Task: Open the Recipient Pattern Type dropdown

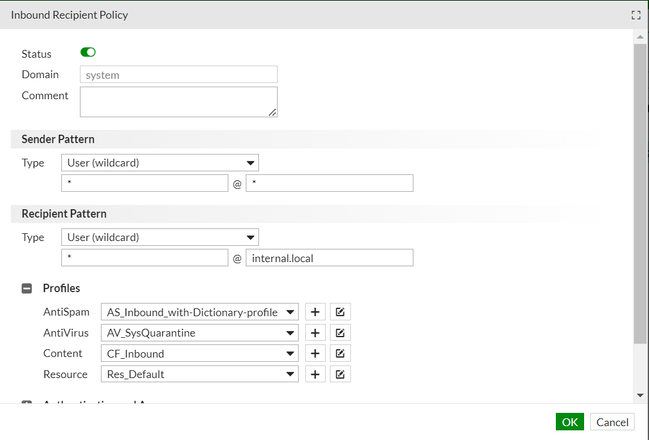Action: [x=160, y=237]
